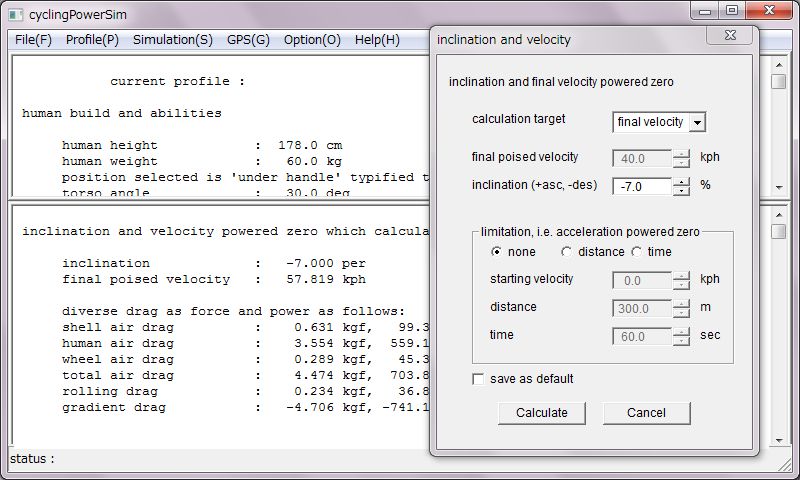
Task: Click the Calculate button
Action: point(542,413)
